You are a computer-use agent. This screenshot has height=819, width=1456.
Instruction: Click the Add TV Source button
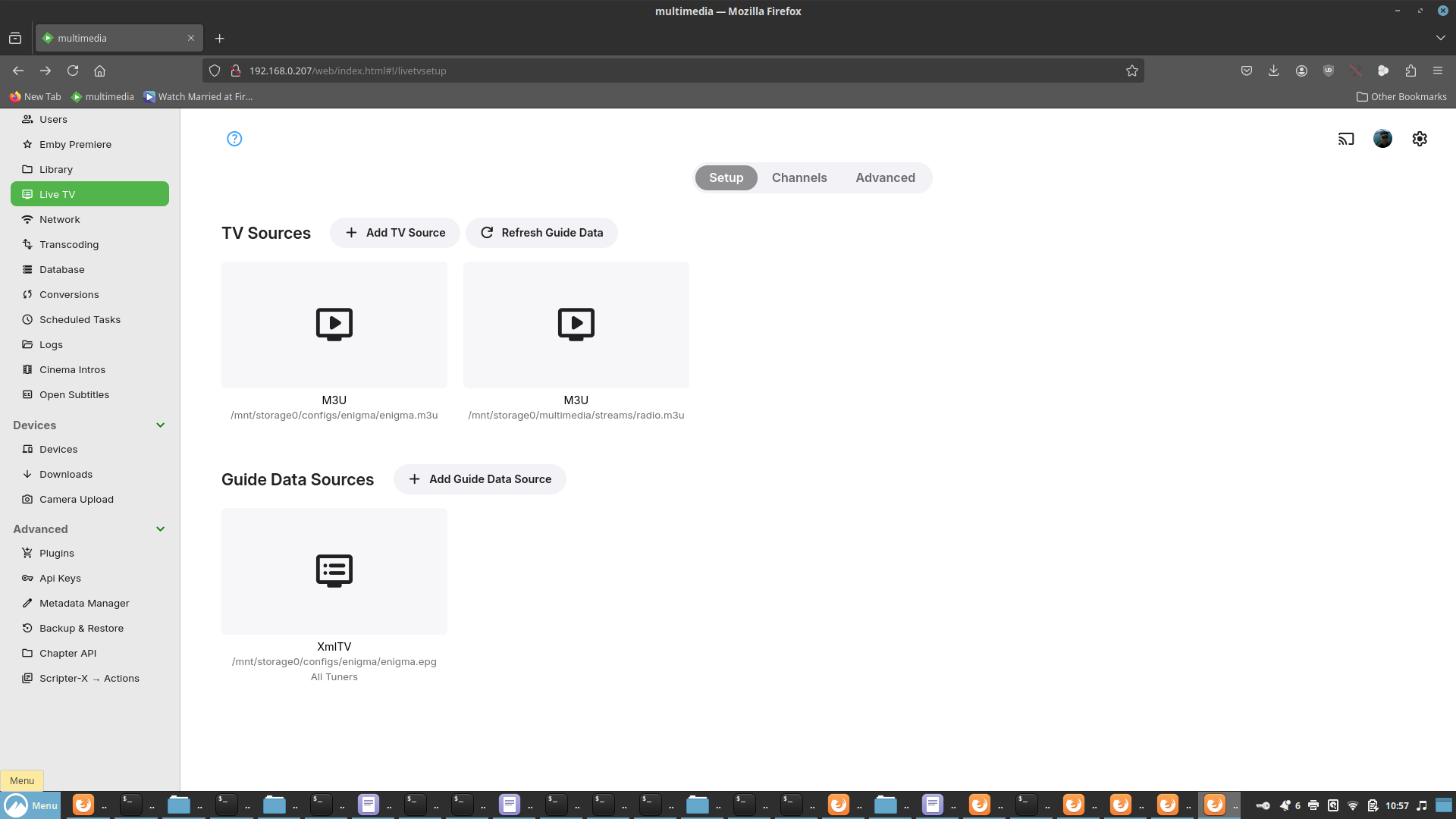pyautogui.click(x=394, y=233)
